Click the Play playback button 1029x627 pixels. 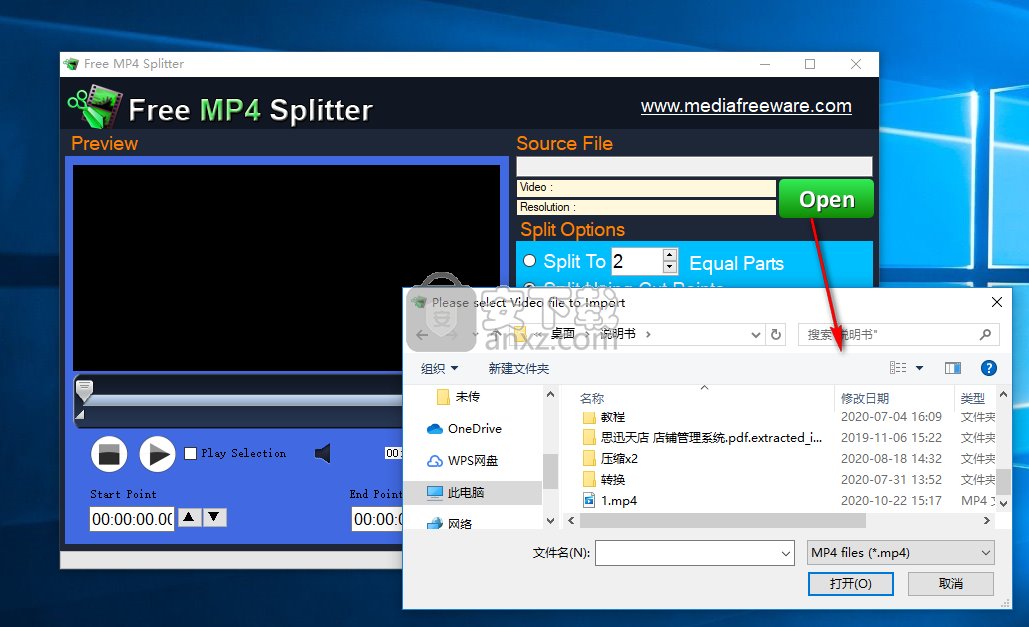(x=158, y=454)
